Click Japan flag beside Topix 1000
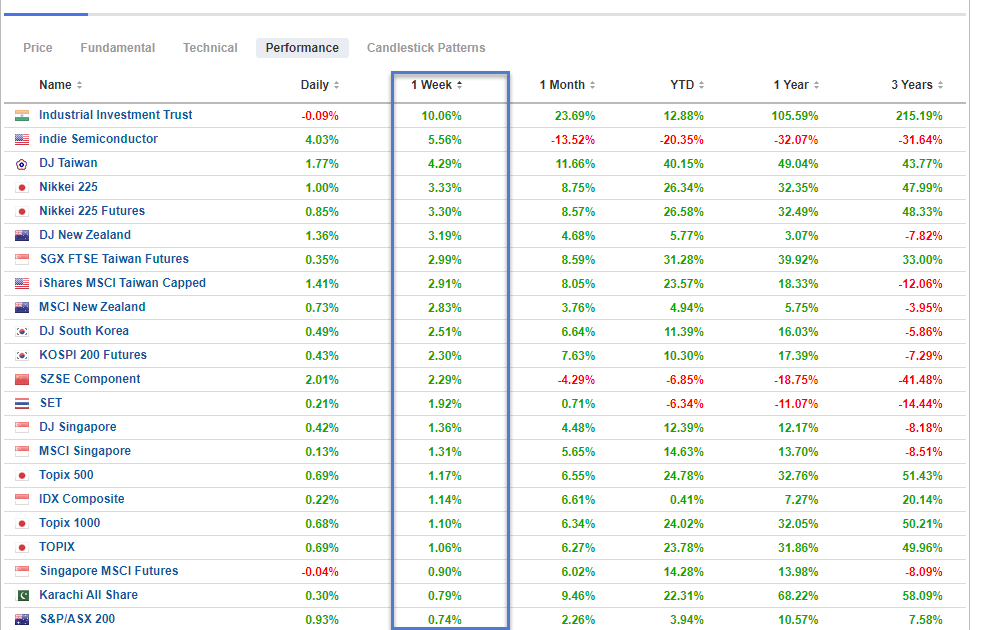Image resolution: width=1001 pixels, height=630 pixels. (22, 523)
